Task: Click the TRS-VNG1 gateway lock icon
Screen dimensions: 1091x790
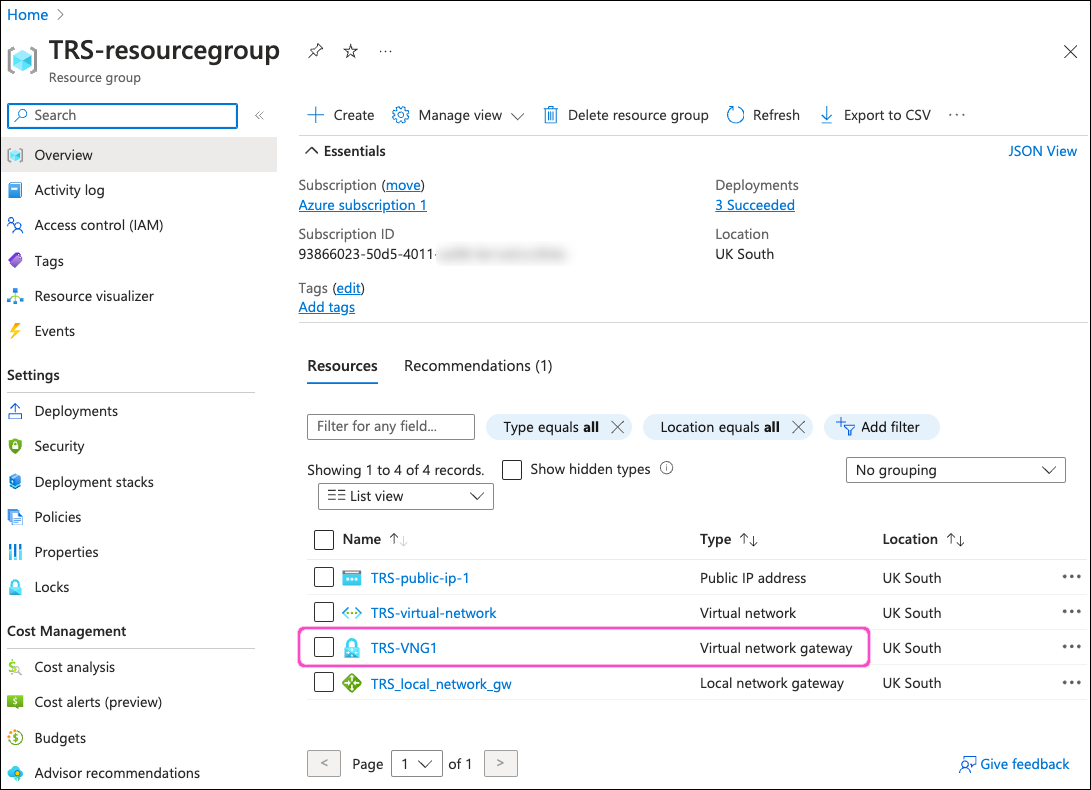Action: [352, 648]
